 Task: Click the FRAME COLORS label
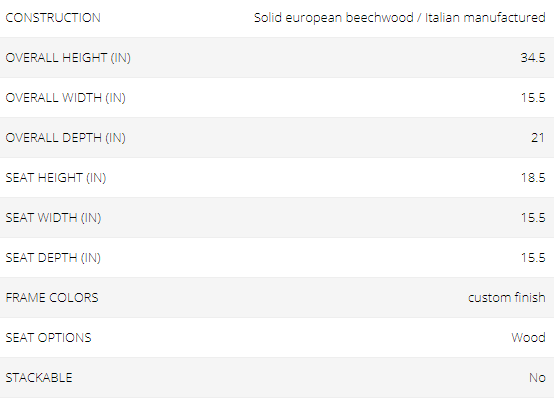click(x=52, y=298)
